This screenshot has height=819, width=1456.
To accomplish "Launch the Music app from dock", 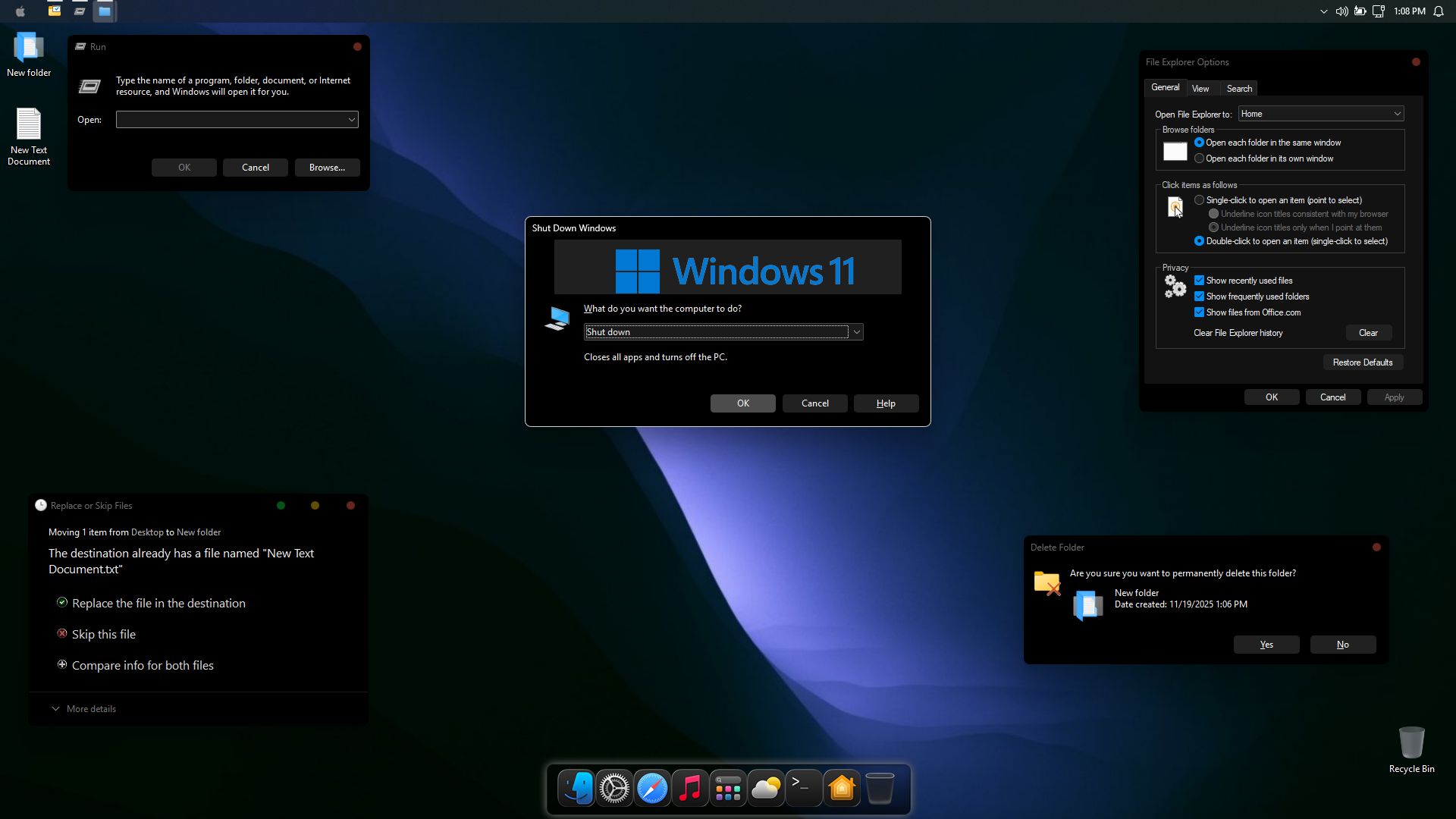I will pyautogui.click(x=690, y=789).
